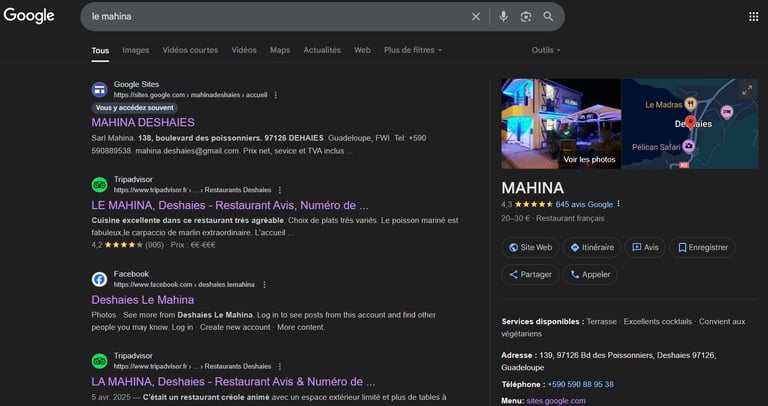Open the Google apps grid
Viewport: 768px width, 406px height.
coord(753,17)
